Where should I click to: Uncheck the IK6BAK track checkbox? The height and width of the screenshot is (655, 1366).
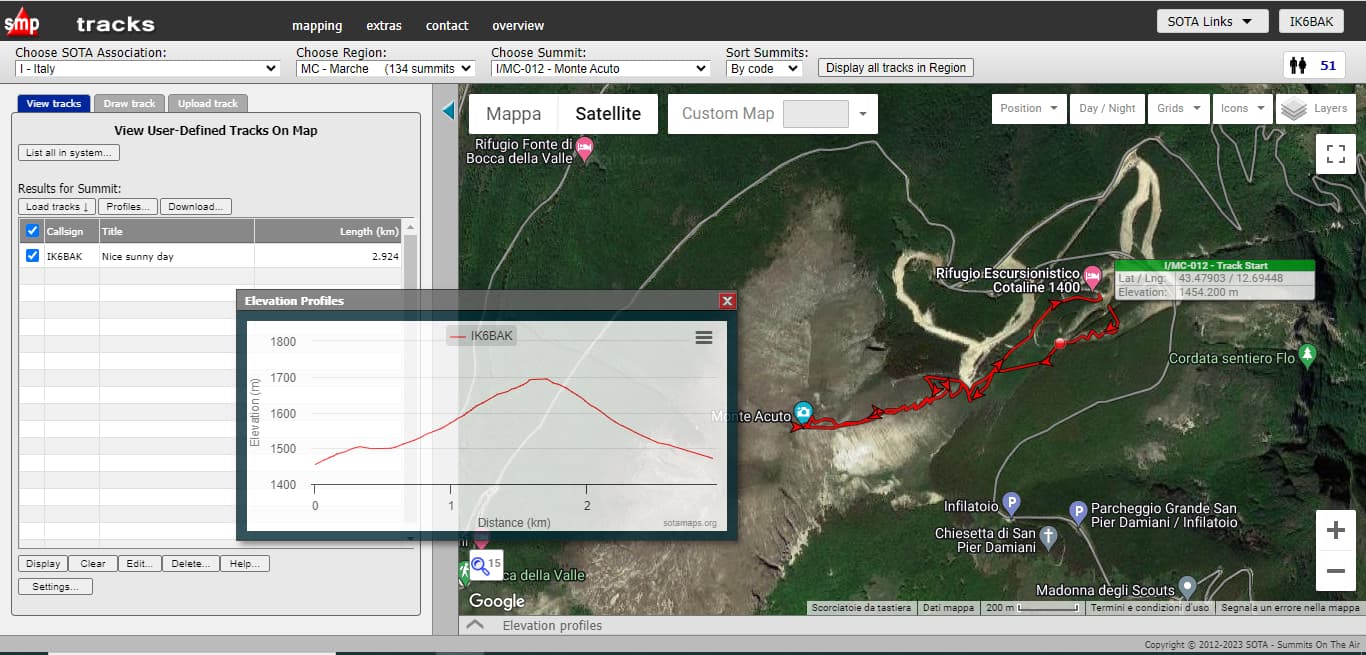point(32,256)
